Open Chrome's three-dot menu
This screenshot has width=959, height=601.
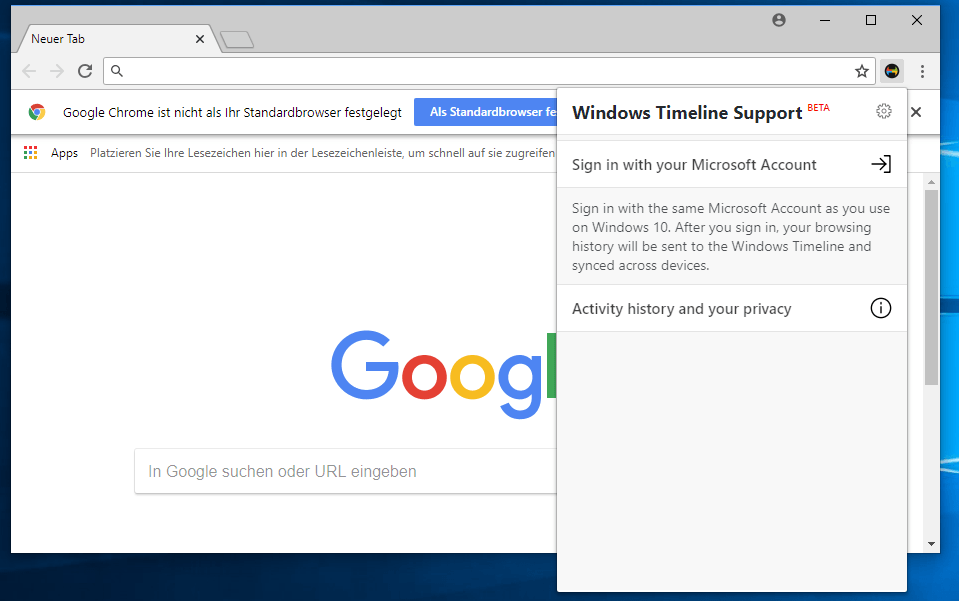[x=922, y=71]
